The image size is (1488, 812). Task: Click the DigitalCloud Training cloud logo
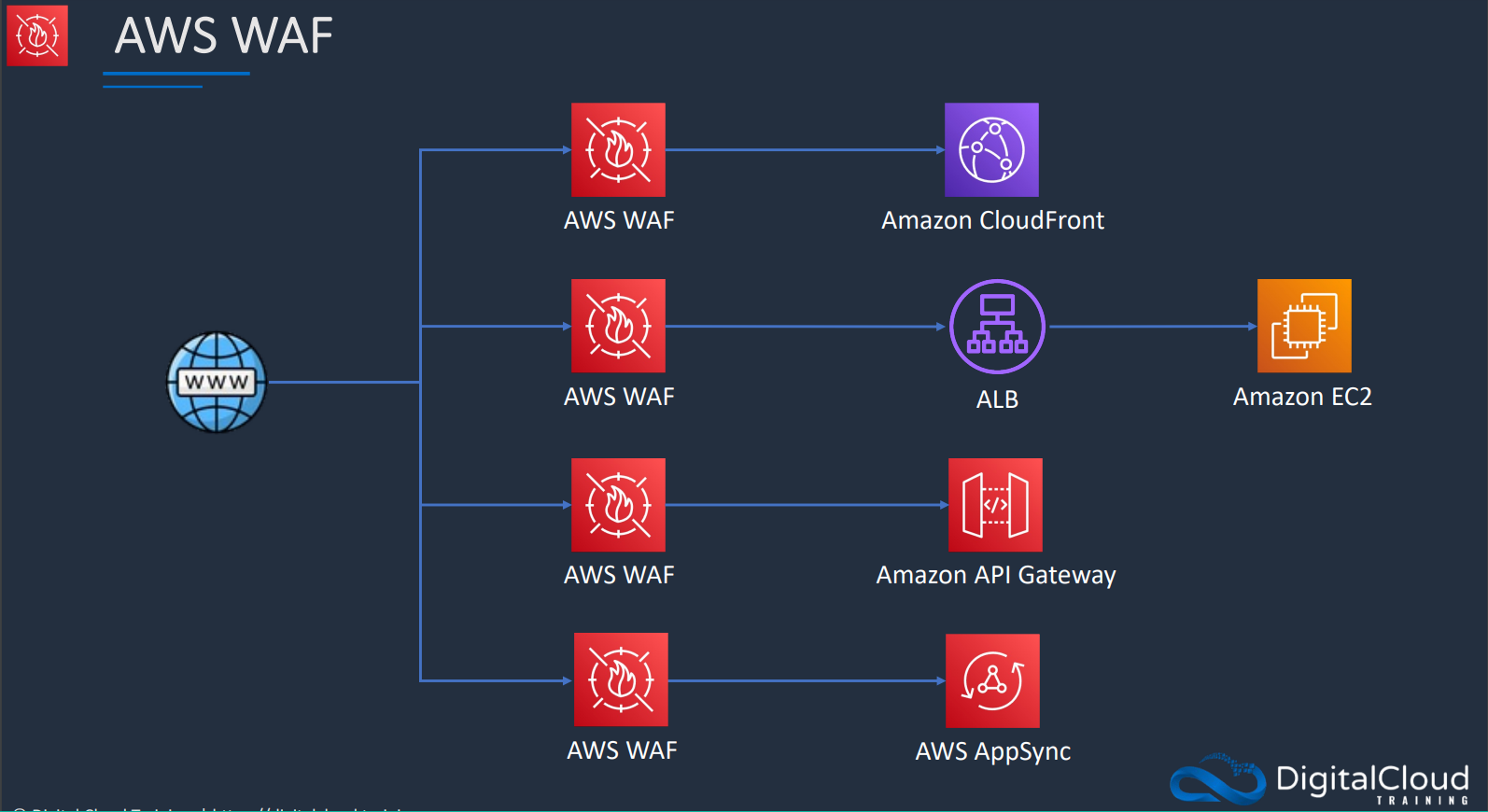point(1217,779)
